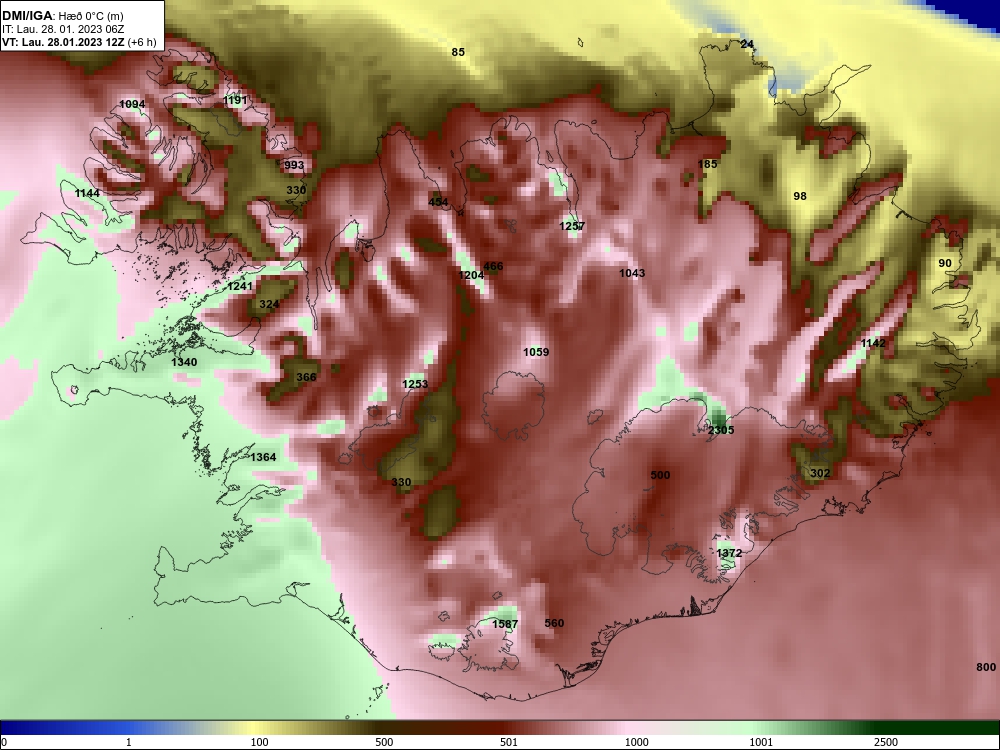Select the 466 map value
The height and width of the screenshot is (750, 1000).
point(493,267)
